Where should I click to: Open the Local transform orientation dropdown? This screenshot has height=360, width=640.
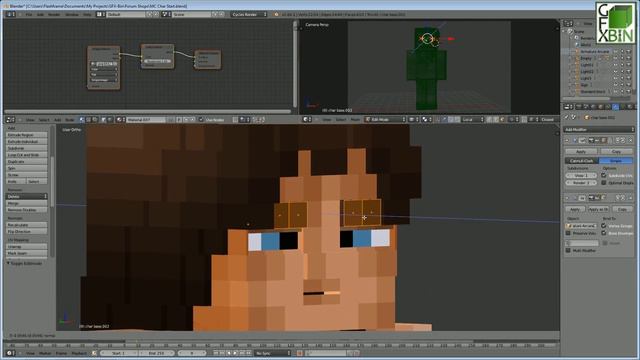[x=473, y=120]
